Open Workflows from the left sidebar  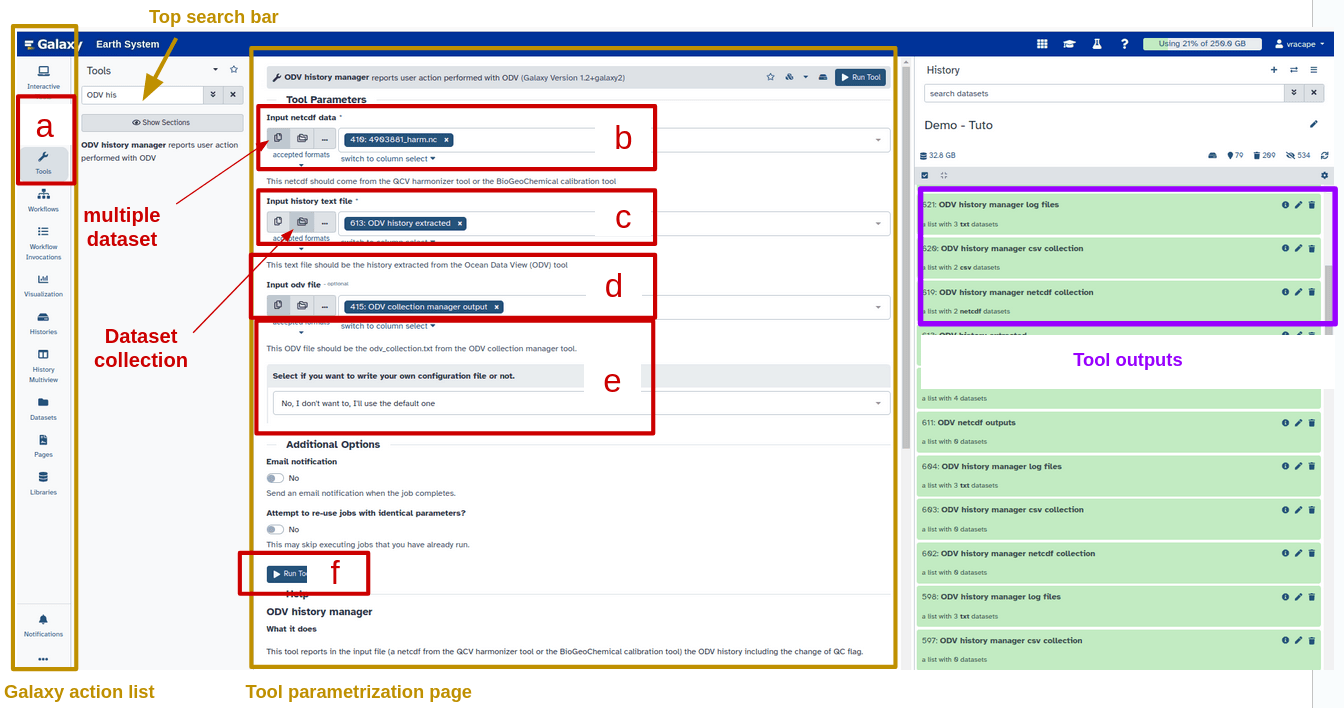tap(43, 200)
